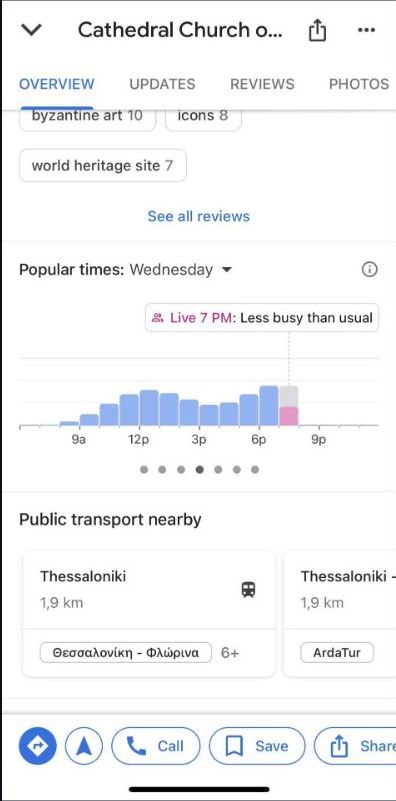
Task: Open popular times info icon
Action: 369,269
